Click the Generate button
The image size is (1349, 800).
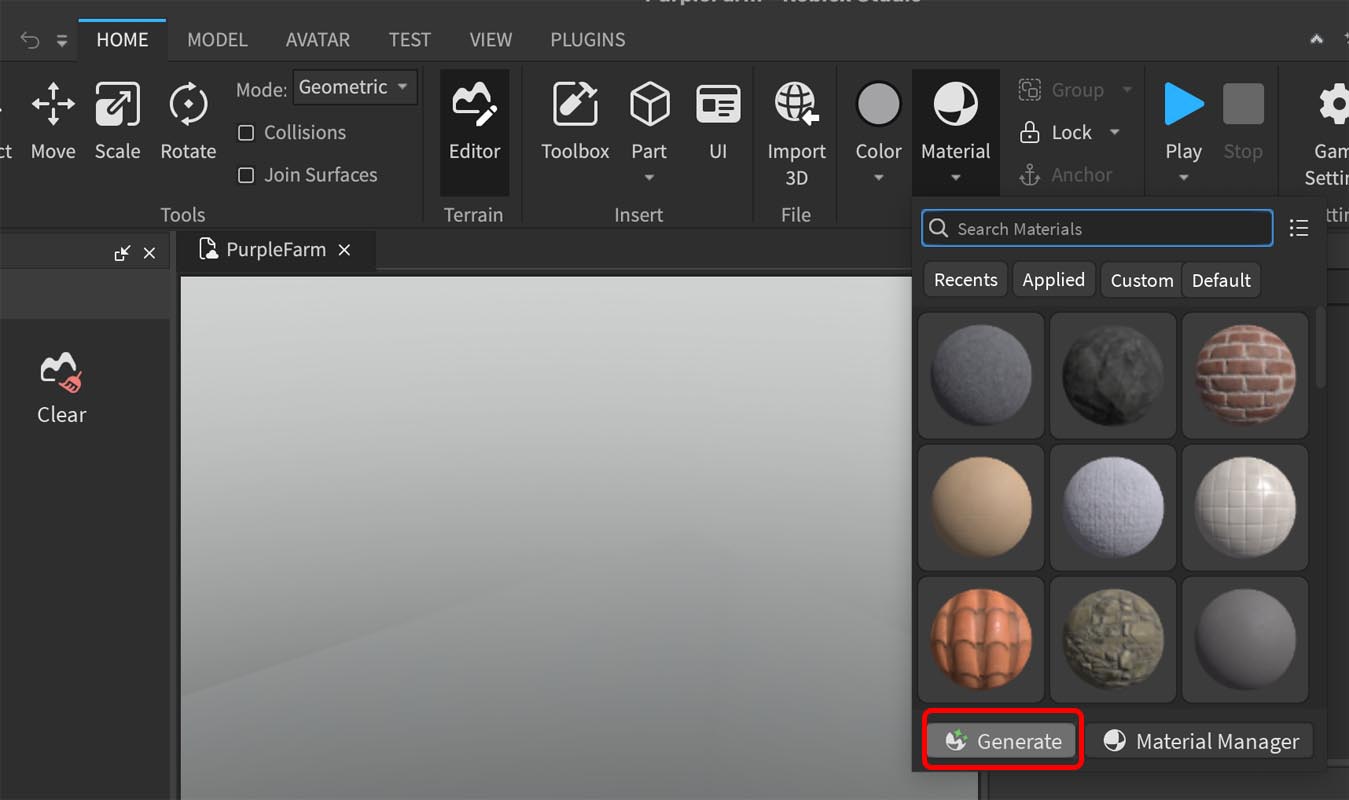click(x=1002, y=741)
